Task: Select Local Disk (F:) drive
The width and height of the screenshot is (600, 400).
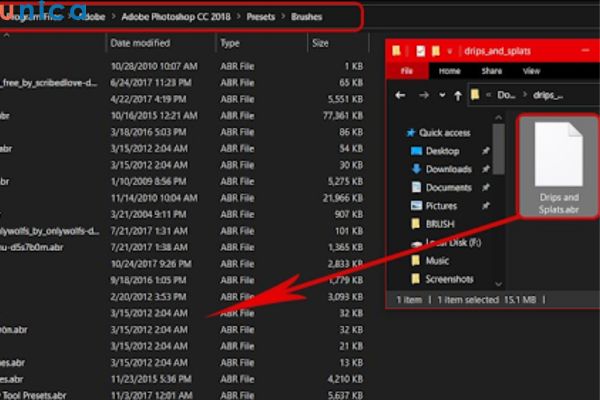Action: (x=448, y=242)
